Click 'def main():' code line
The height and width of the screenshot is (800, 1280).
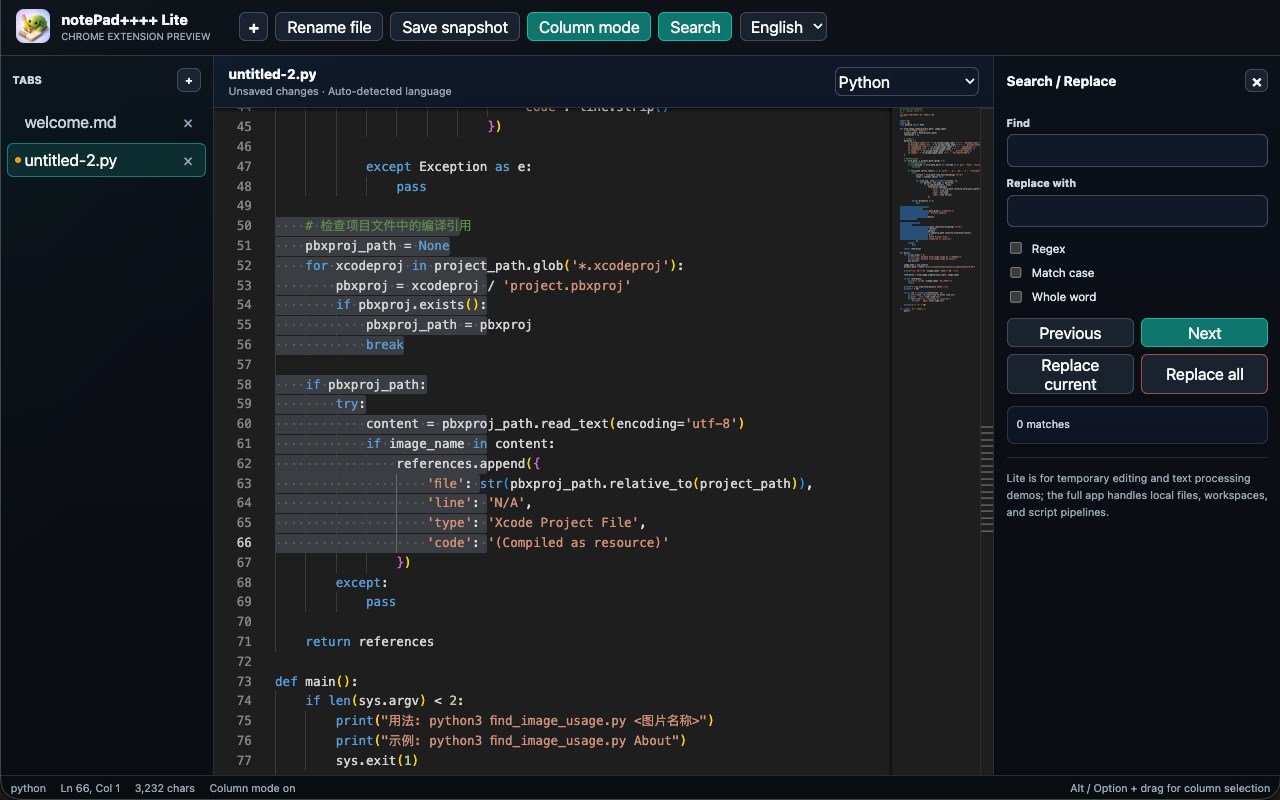click(316, 682)
